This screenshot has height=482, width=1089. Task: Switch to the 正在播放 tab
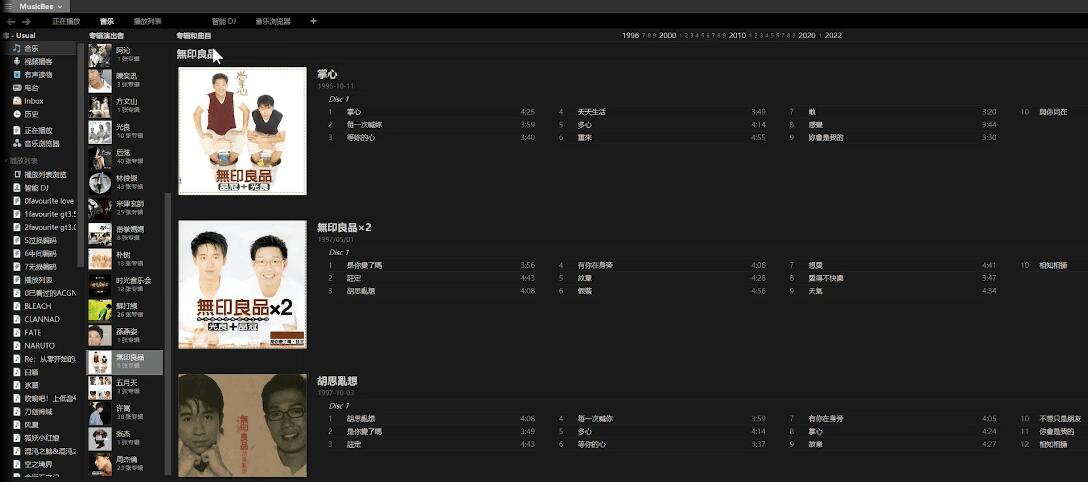66,22
